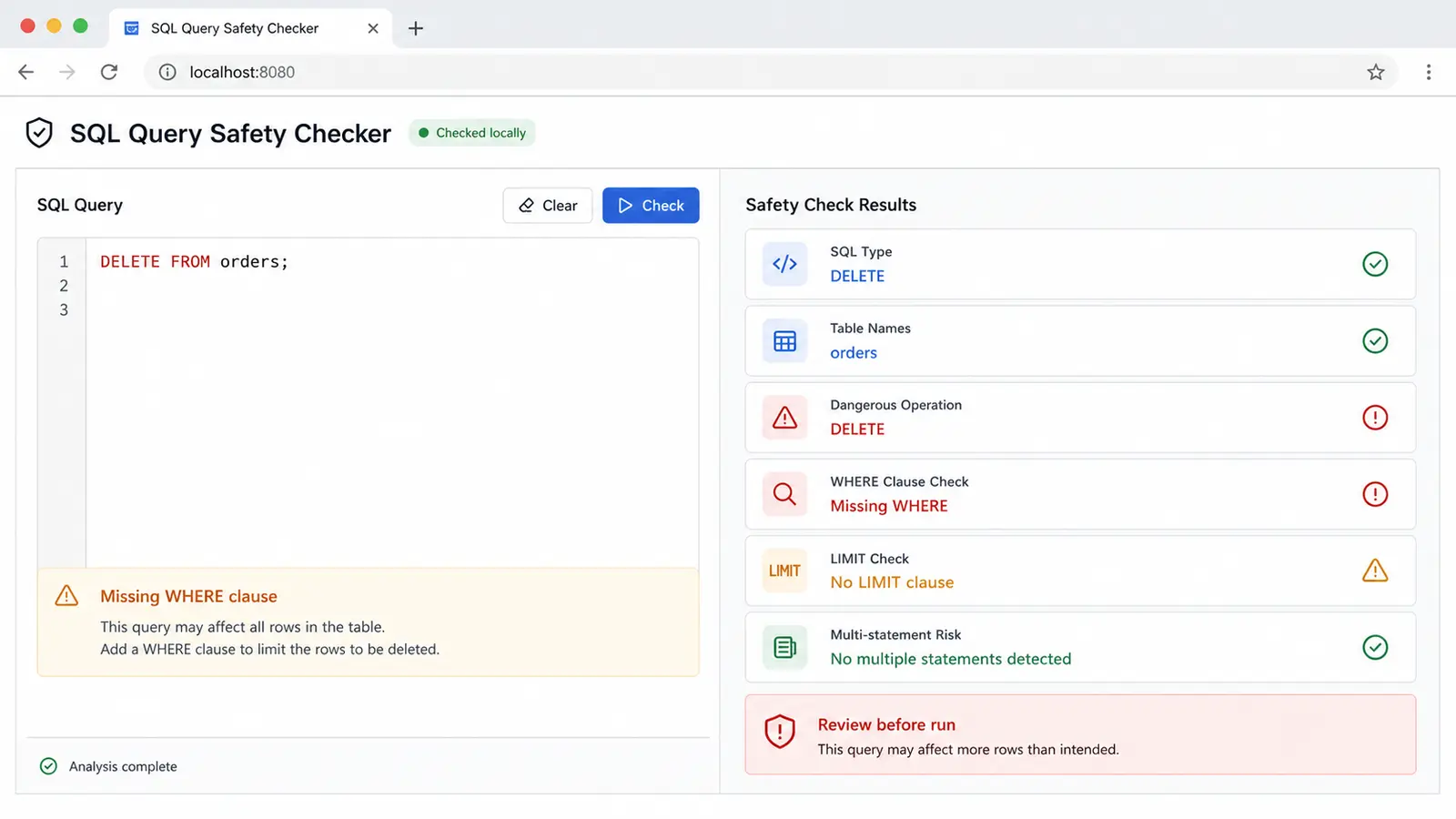Click the Analysis complete checkmark icon

49,766
